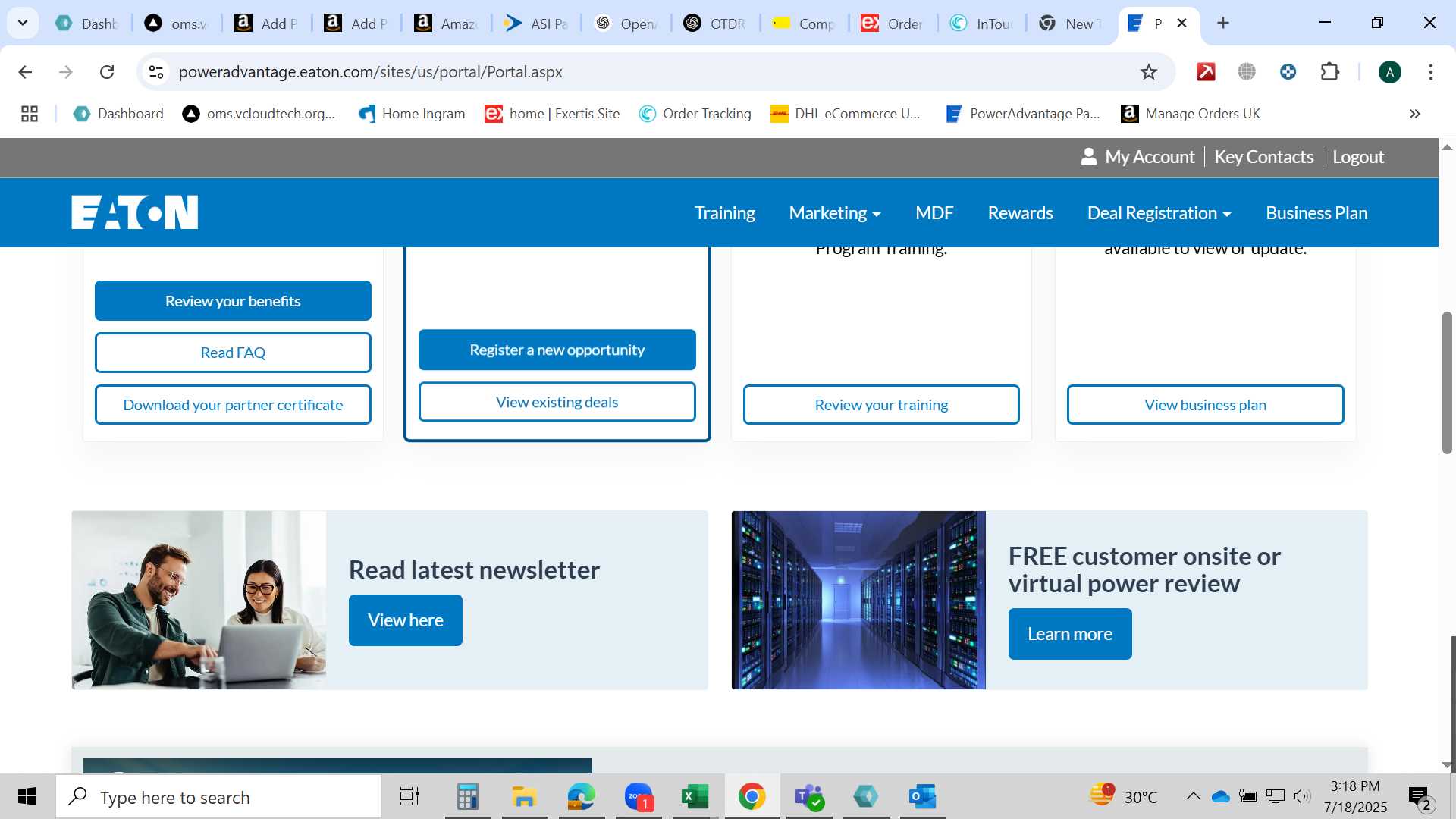Image resolution: width=1456 pixels, height=819 pixels.
Task: Click the page vertical scrollbar thumb
Action: click(1447, 383)
